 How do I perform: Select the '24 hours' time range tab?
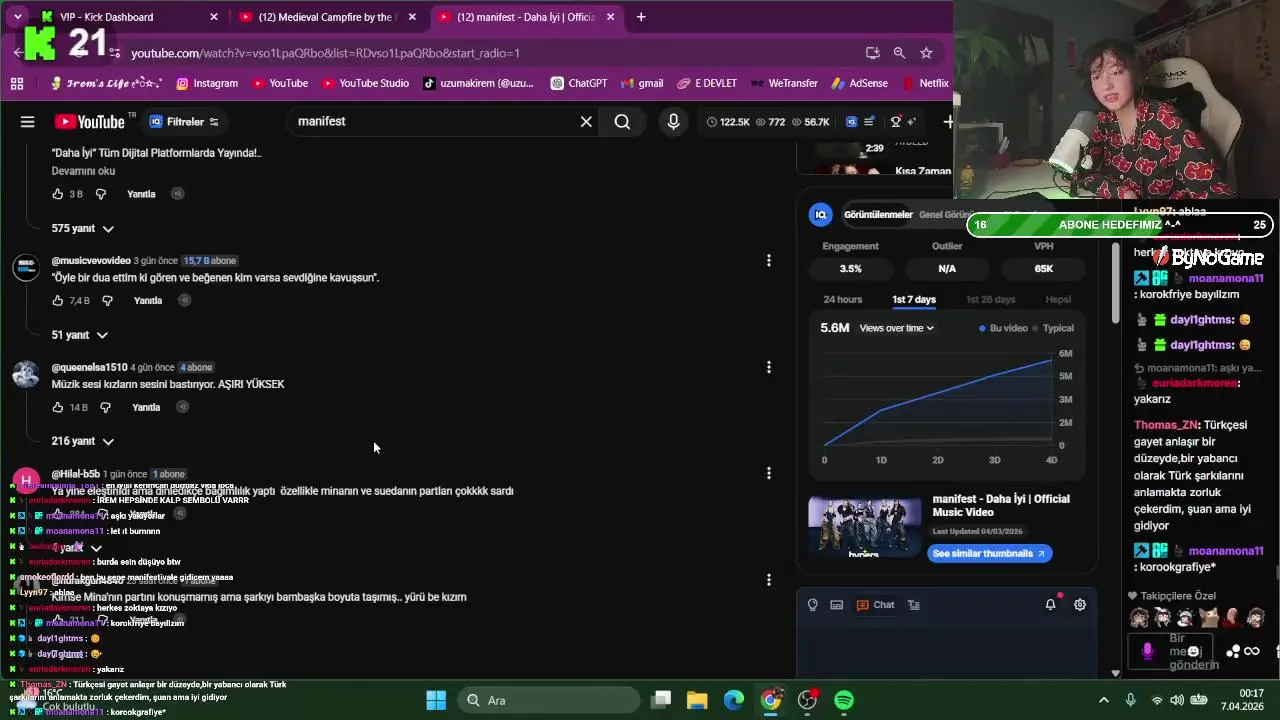coord(842,299)
